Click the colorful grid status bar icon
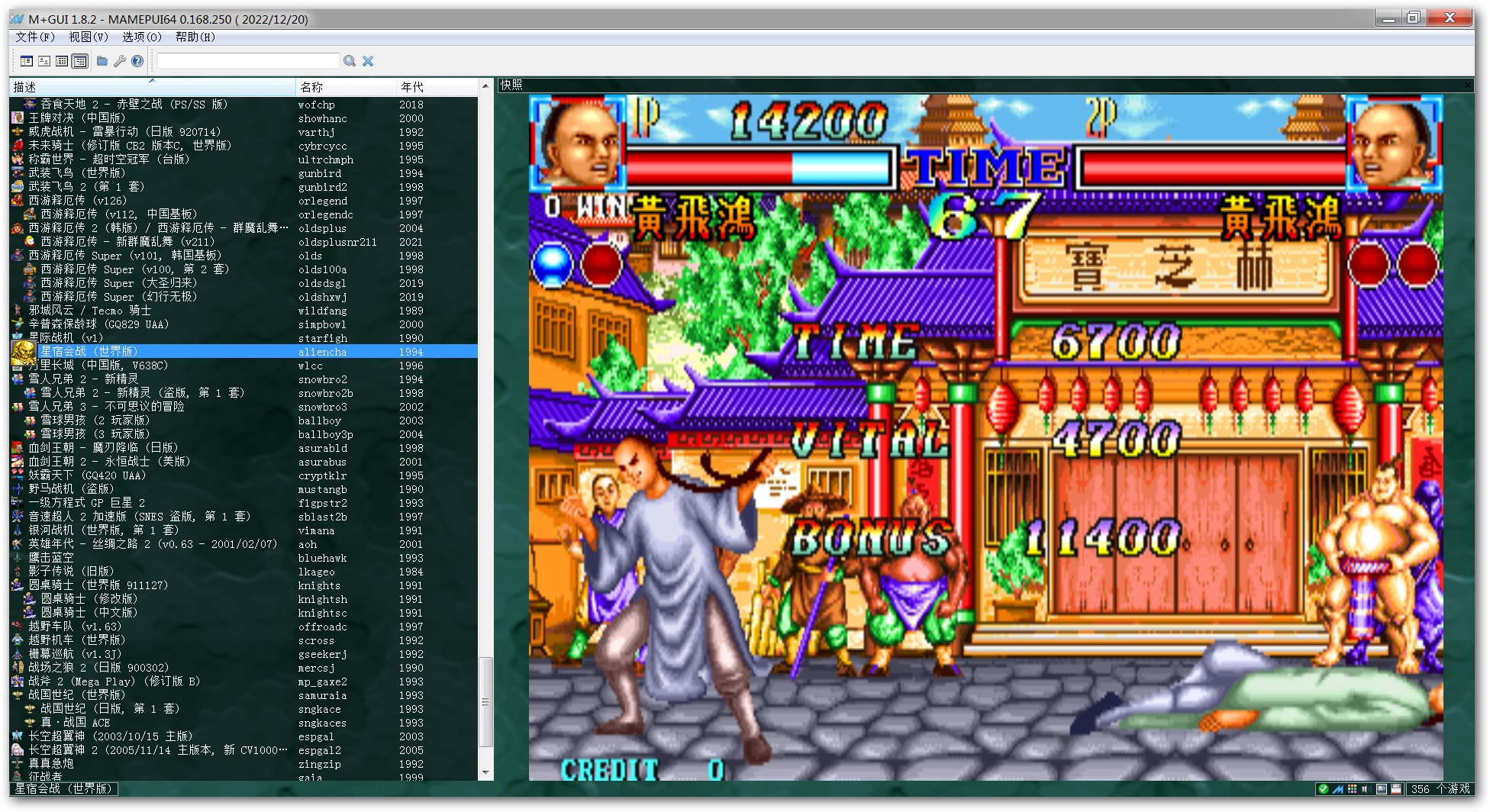This screenshot has width=1490, height=812. click(x=1353, y=789)
